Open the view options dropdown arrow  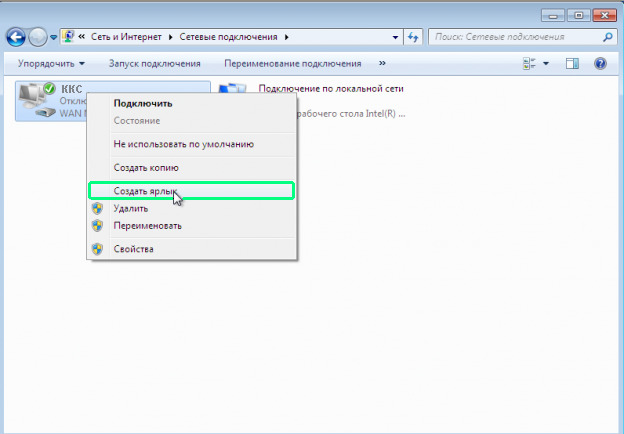[x=546, y=63]
